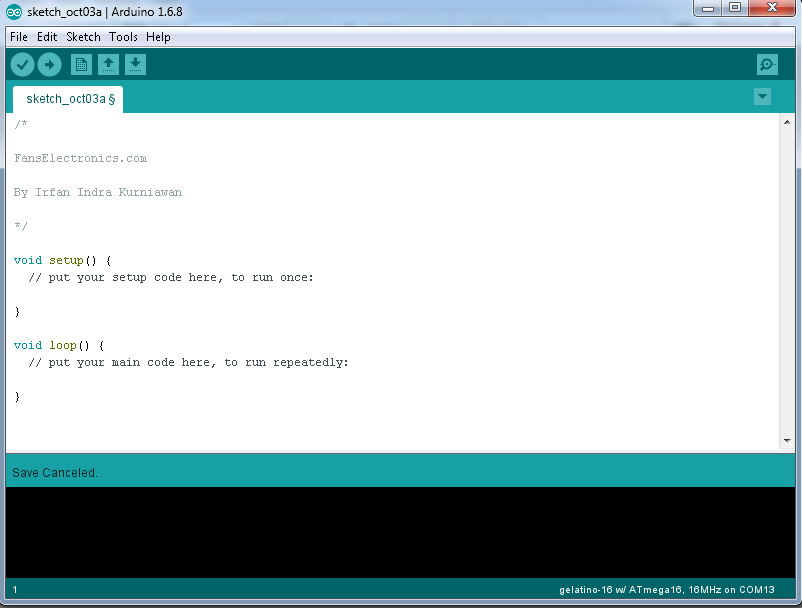Open the Serial Monitor magnifier icon
The image size is (802, 608).
coord(767,65)
